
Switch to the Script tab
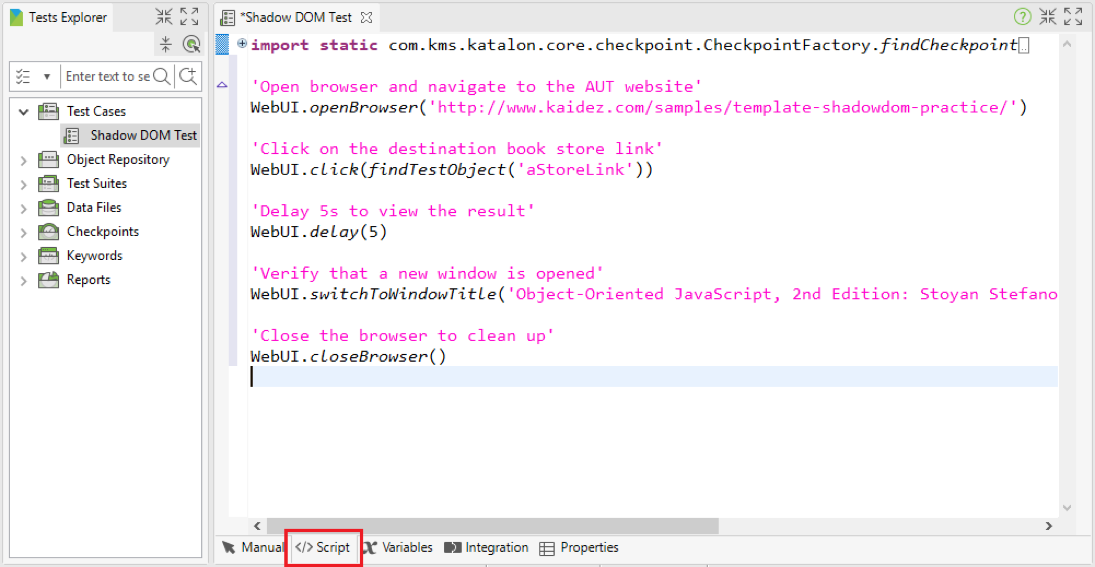(x=323, y=547)
